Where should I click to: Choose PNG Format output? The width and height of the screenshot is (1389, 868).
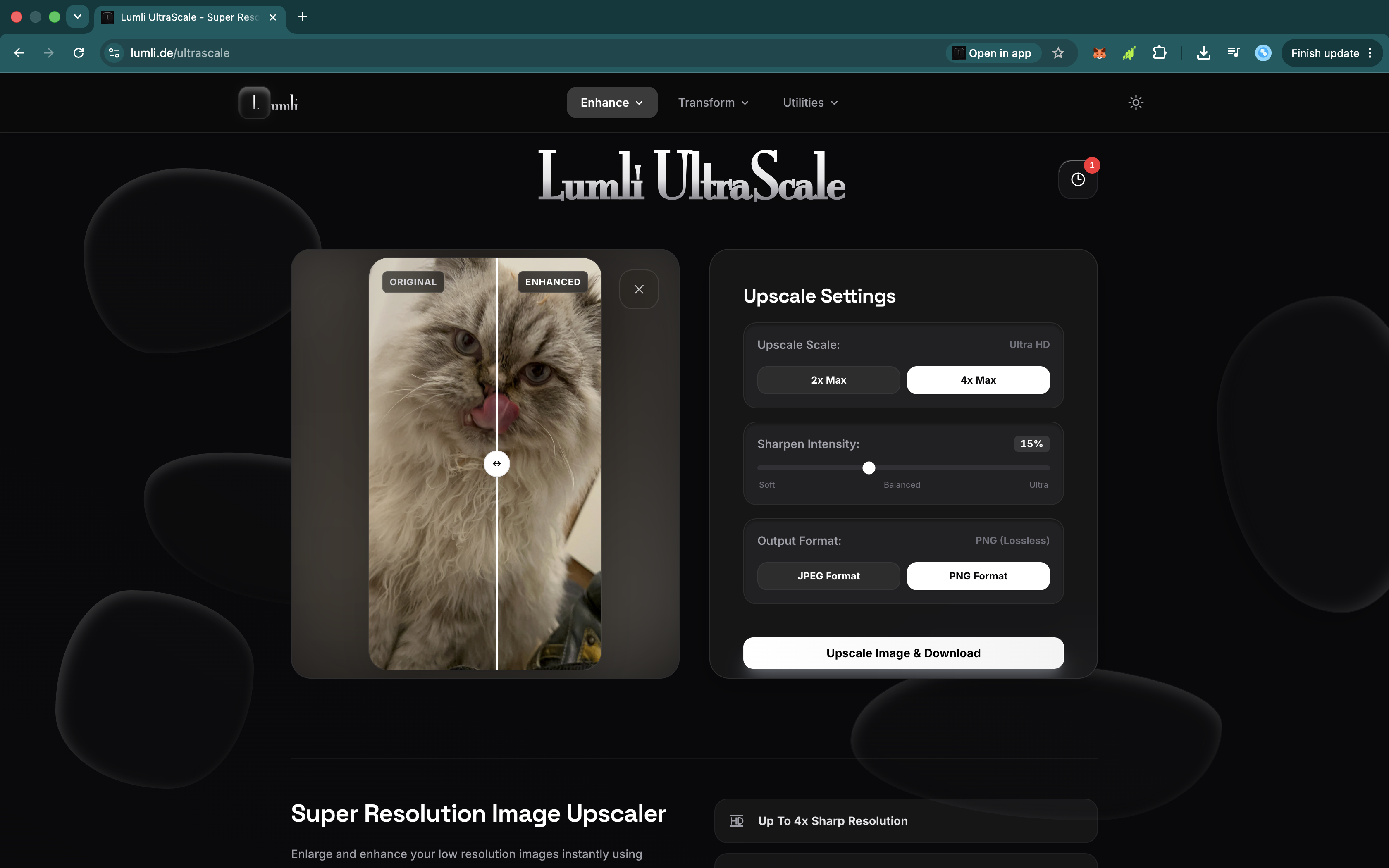(978, 576)
